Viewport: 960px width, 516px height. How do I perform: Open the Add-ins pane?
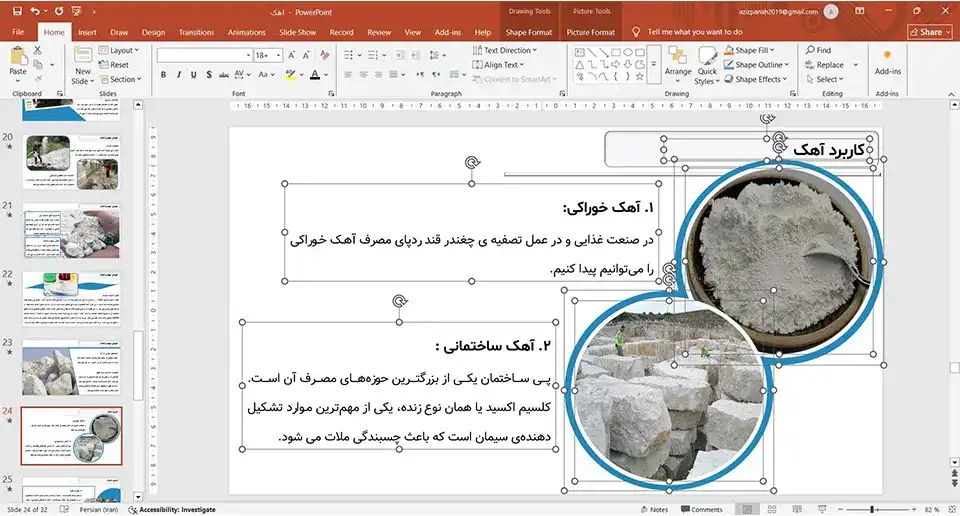887,63
